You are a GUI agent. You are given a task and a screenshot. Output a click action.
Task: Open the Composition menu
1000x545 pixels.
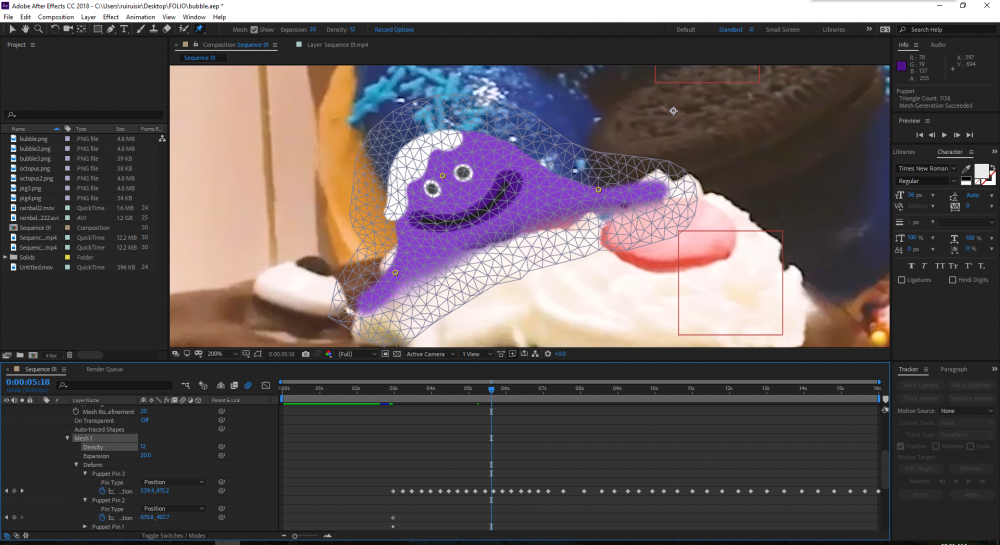point(55,17)
